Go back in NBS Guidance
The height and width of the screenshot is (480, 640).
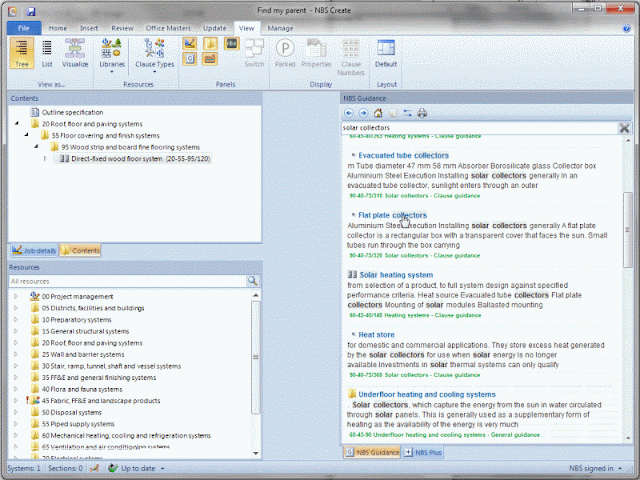(x=349, y=113)
